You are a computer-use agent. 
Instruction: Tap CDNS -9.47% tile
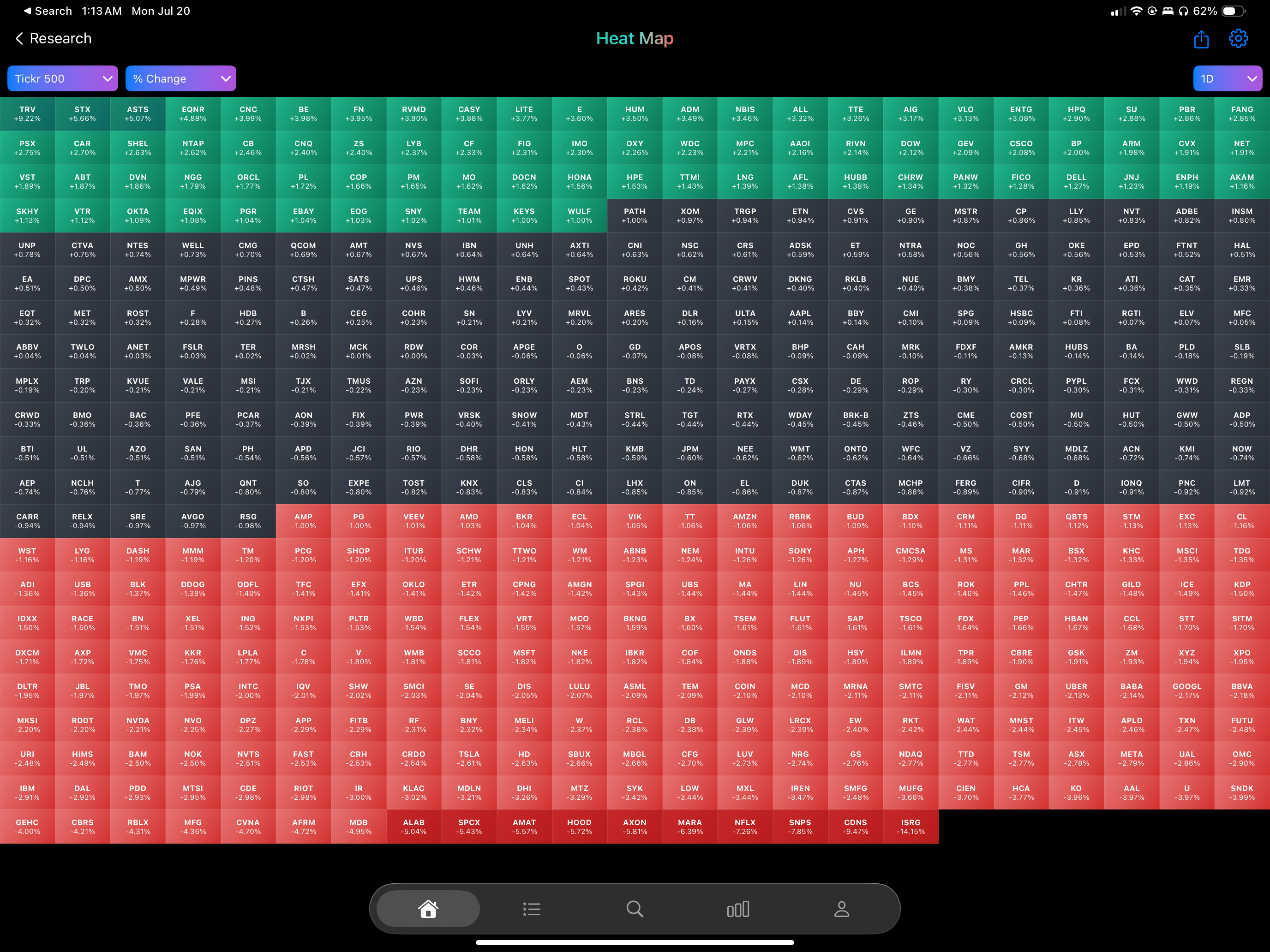click(x=856, y=827)
